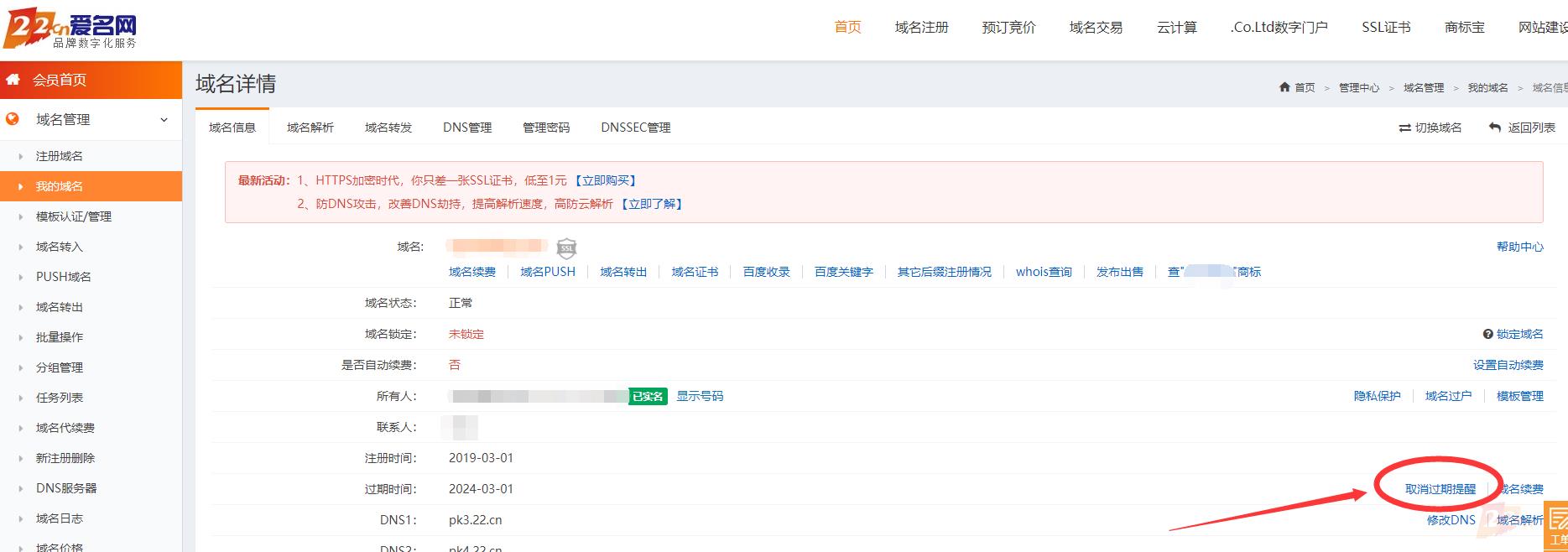
Task: Expand the PUSH域名 sidebar arrow
Action: pyautogui.click(x=21, y=277)
